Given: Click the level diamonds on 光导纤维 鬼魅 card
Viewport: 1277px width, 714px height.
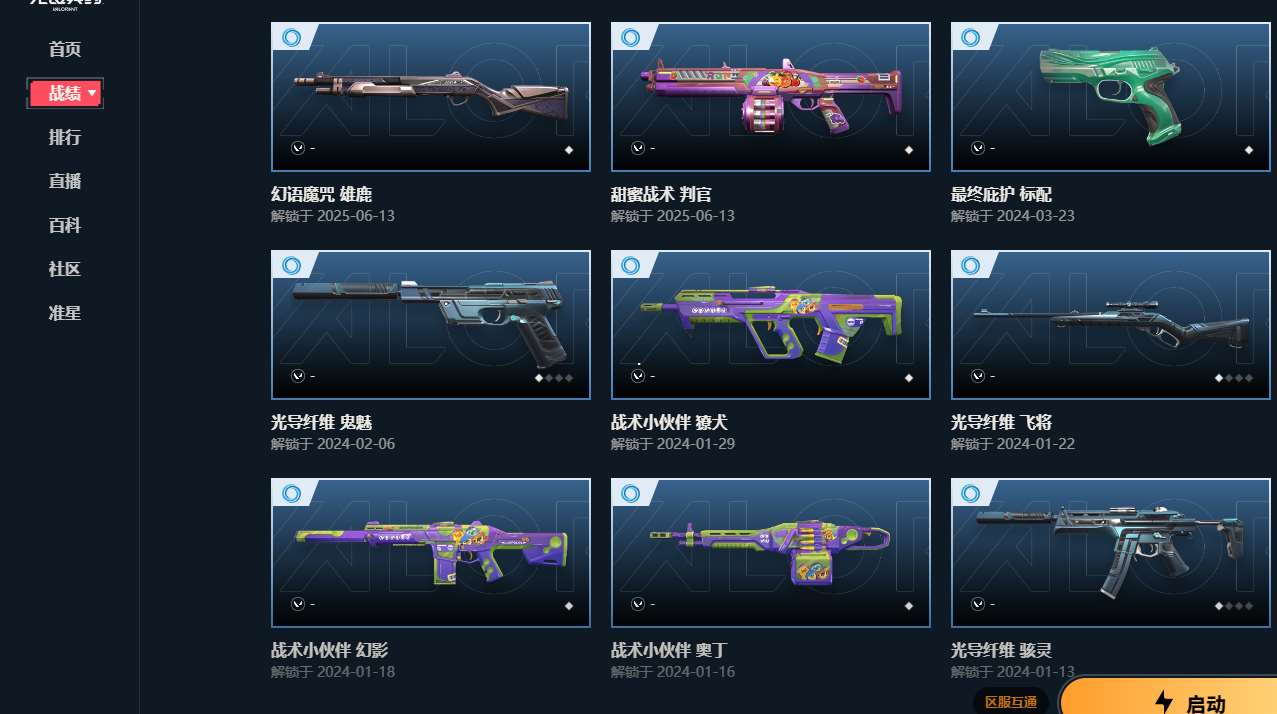Looking at the screenshot, I should tap(554, 378).
